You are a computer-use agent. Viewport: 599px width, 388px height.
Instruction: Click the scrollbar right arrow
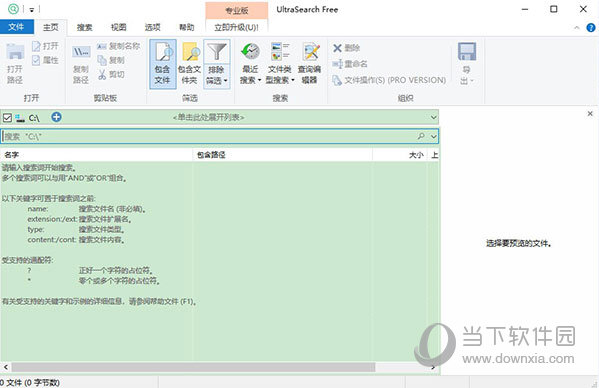point(433,367)
